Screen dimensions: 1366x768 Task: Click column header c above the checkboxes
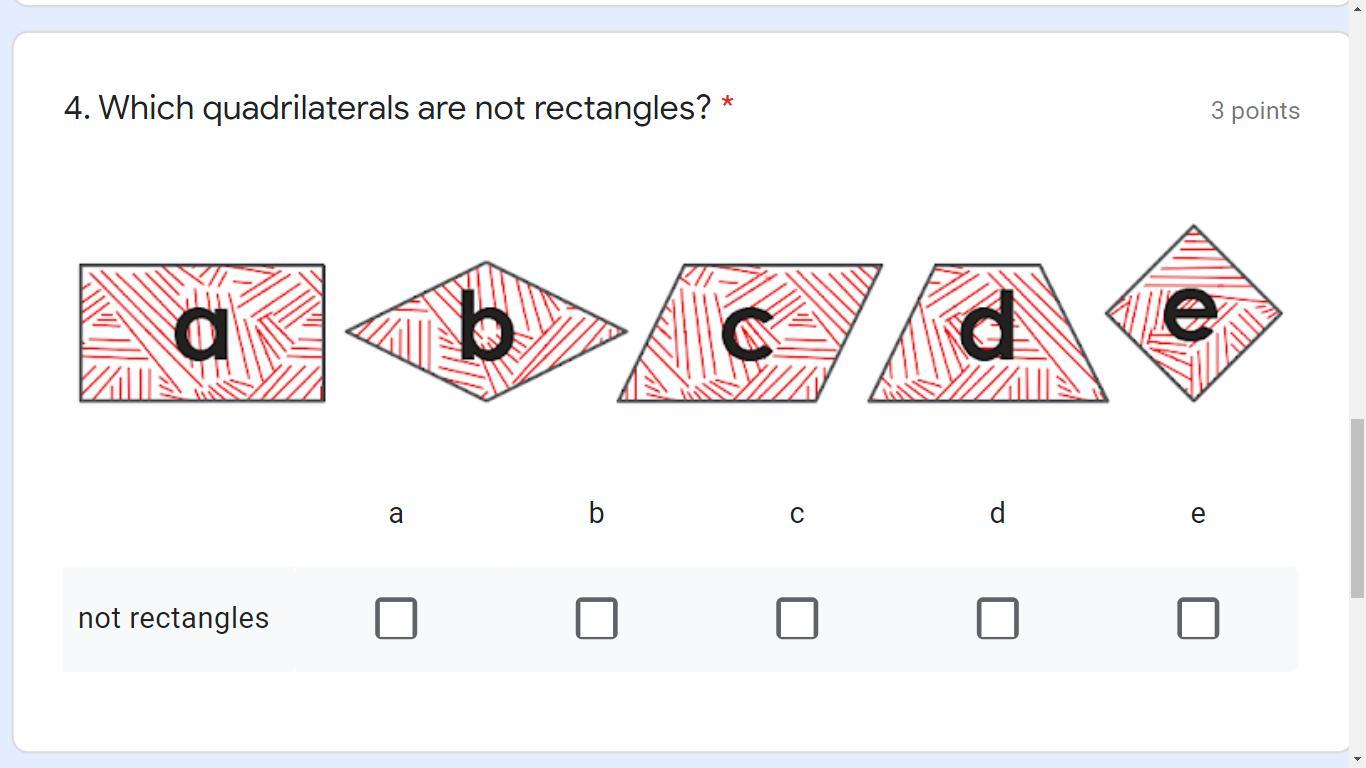tap(797, 514)
